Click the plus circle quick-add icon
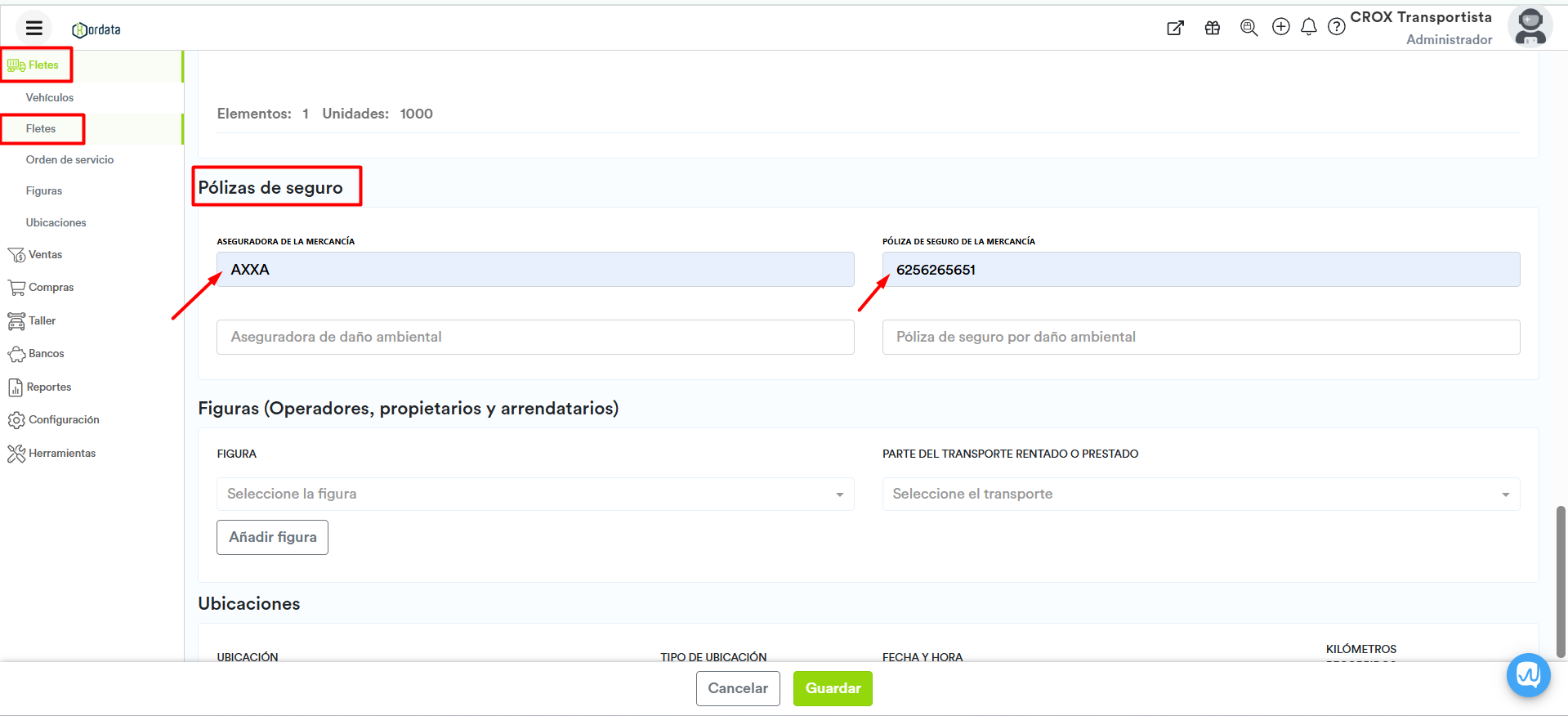This screenshot has height=716, width=1568. 1280,27
